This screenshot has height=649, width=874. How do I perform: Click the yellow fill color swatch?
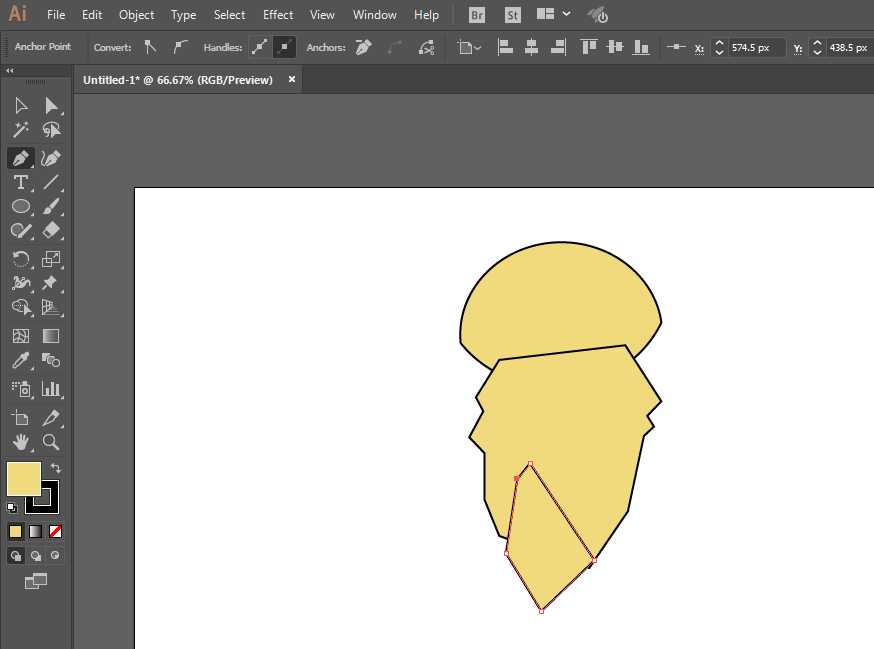[23, 479]
